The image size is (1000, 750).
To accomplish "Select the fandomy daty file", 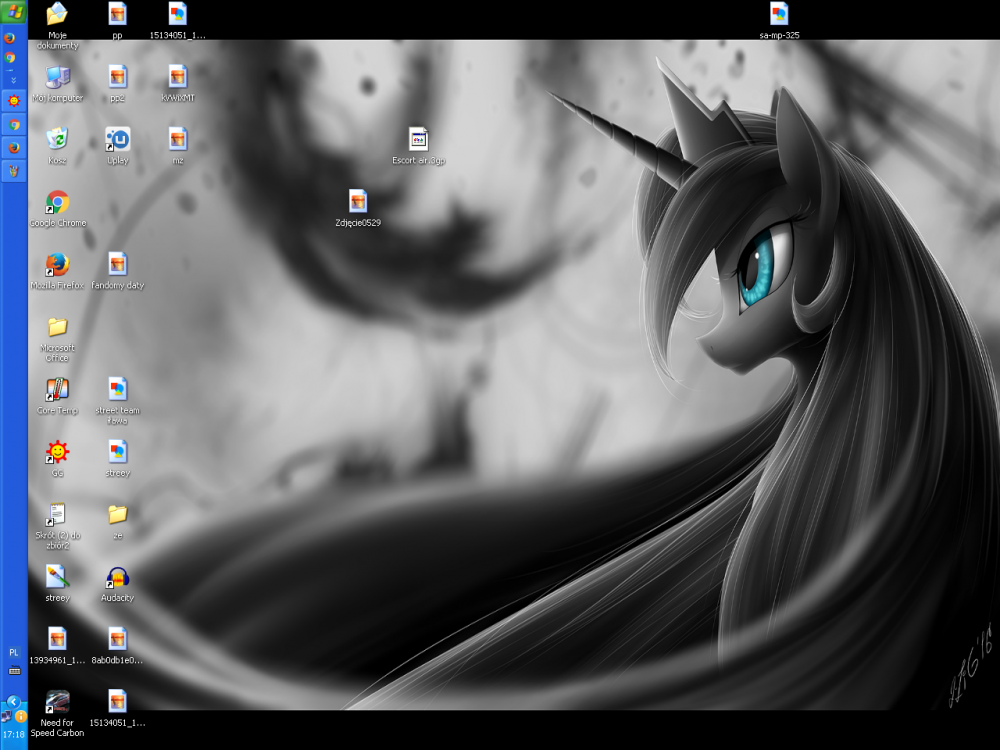I will click(117, 265).
